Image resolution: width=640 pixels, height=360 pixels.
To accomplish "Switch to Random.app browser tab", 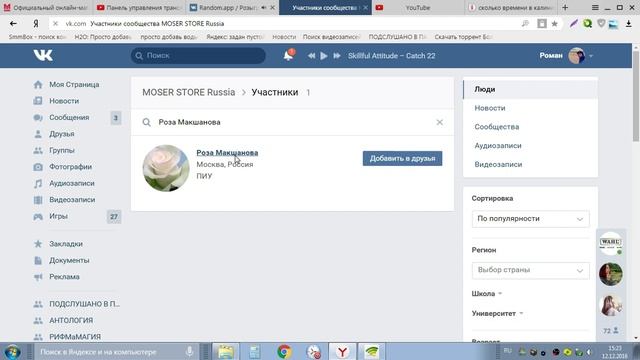I will coord(232,7).
